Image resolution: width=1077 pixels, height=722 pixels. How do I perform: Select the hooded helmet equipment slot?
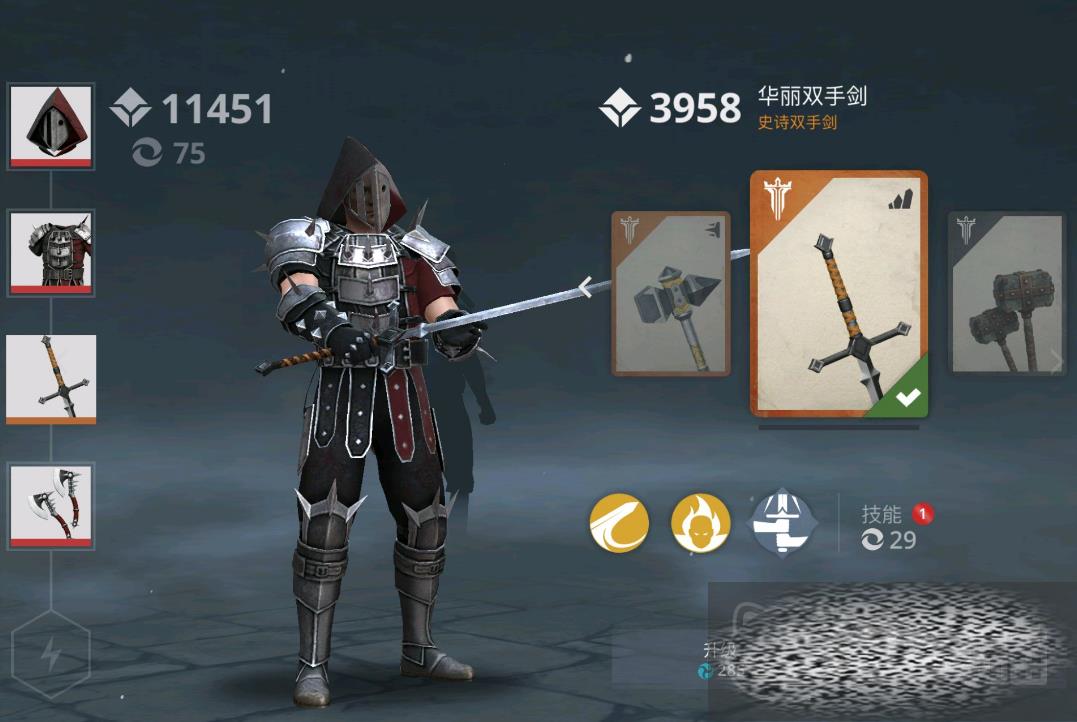[51, 127]
